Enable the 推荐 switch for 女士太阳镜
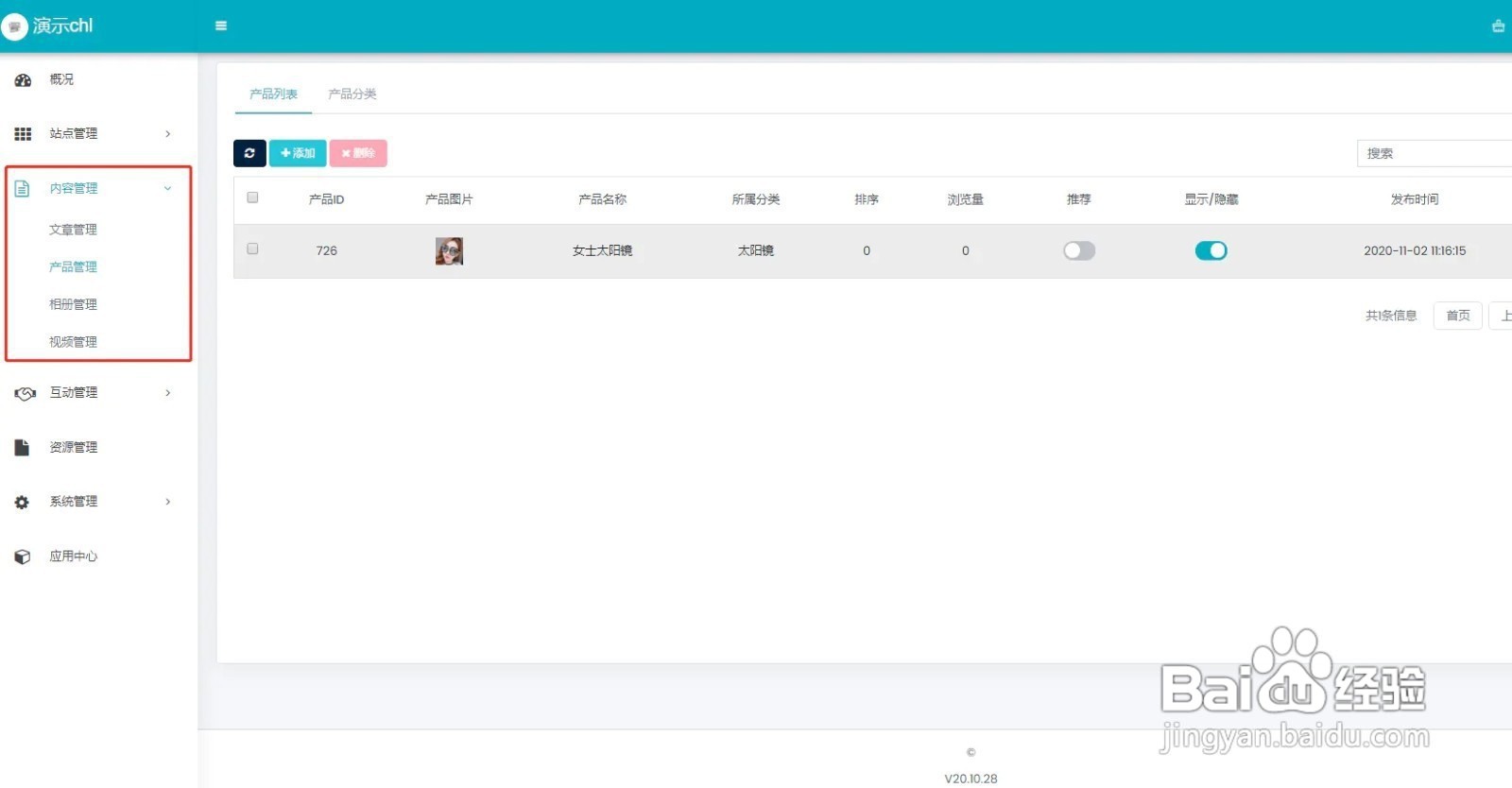Viewport: 1512px width, 788px height. pyautogui.click(x=1079, y=250)
